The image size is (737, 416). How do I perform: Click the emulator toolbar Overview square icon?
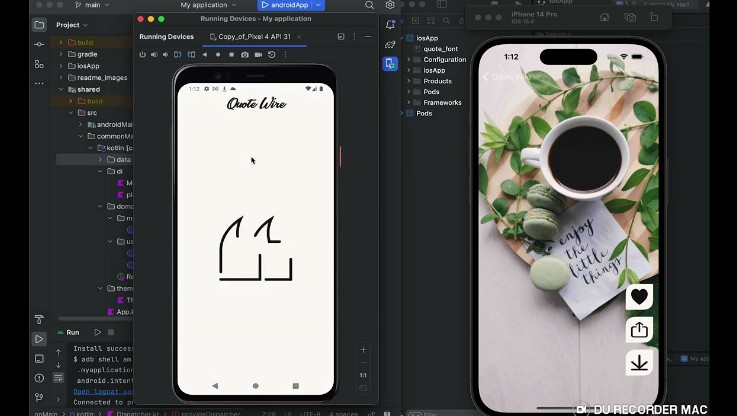[x=231, y=55]
